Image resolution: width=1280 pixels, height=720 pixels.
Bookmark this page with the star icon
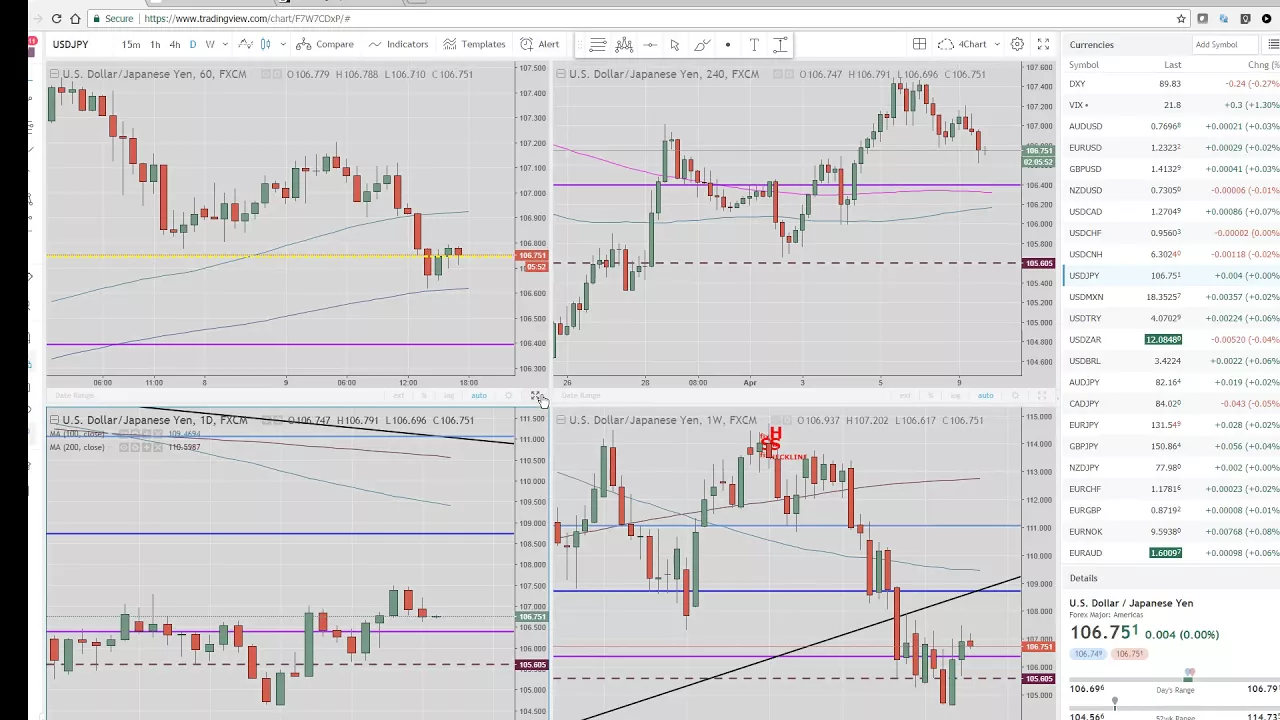click(x=1181, y=18)
